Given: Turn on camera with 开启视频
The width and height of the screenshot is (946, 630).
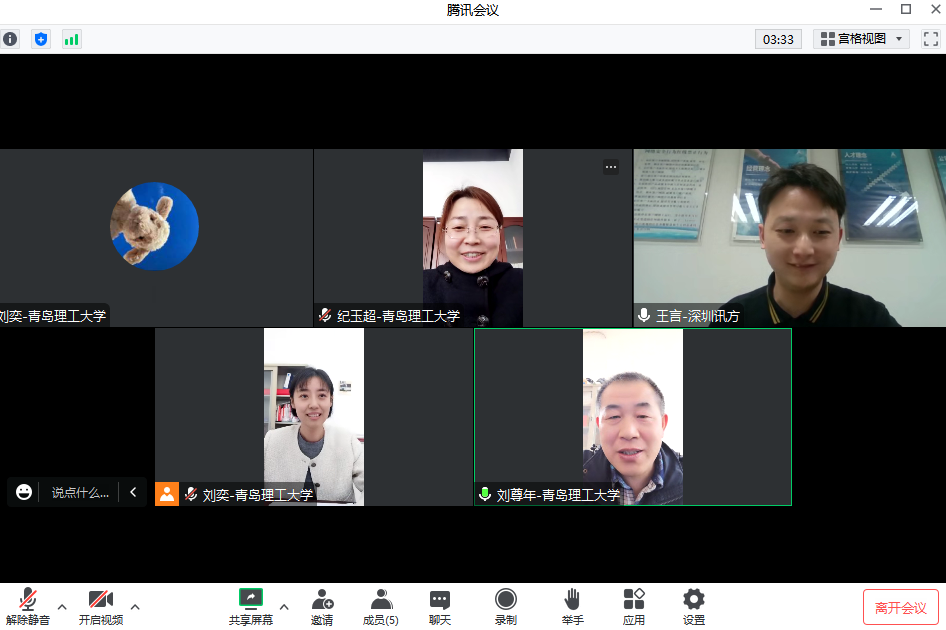Looking at the screenshot, I should (x=101, y=606).
